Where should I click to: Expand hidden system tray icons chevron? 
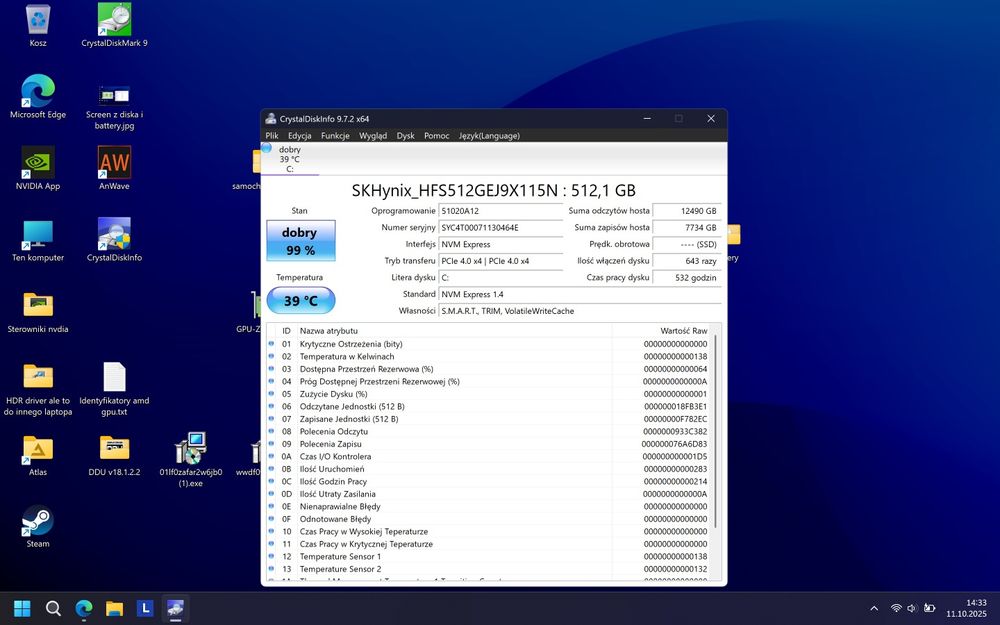tap(874, 608)
